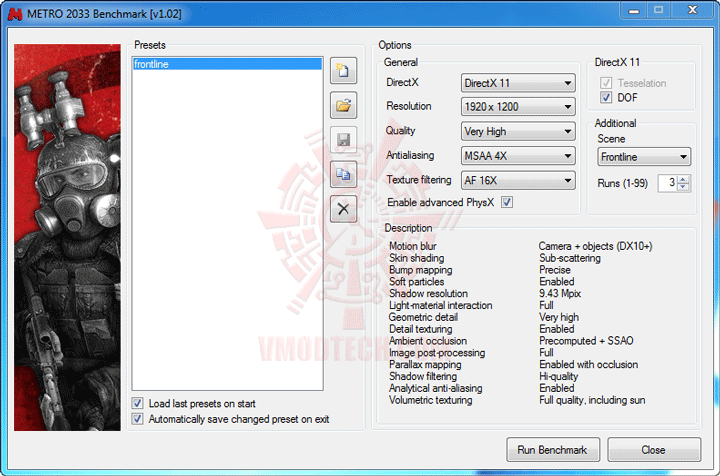Open the Quality dropdown set to Very High
The image size is (720, 476).
[x=518, y=131]
